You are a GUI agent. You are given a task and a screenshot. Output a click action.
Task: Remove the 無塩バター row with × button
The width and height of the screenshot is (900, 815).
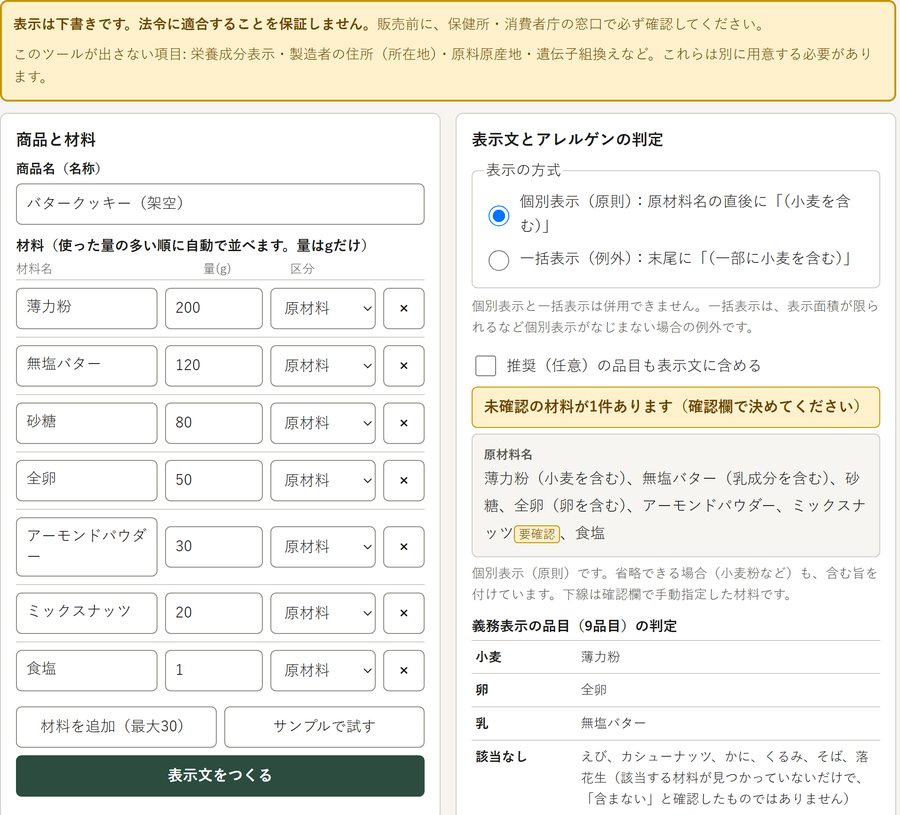point(404,366)
